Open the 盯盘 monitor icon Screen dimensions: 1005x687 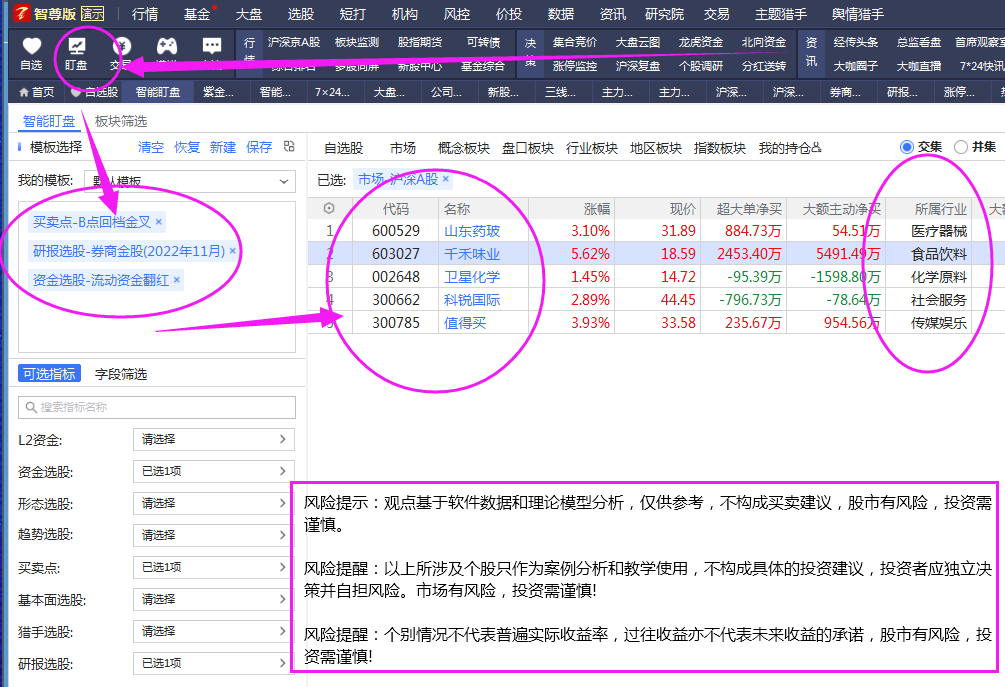[x=76, y=46]
